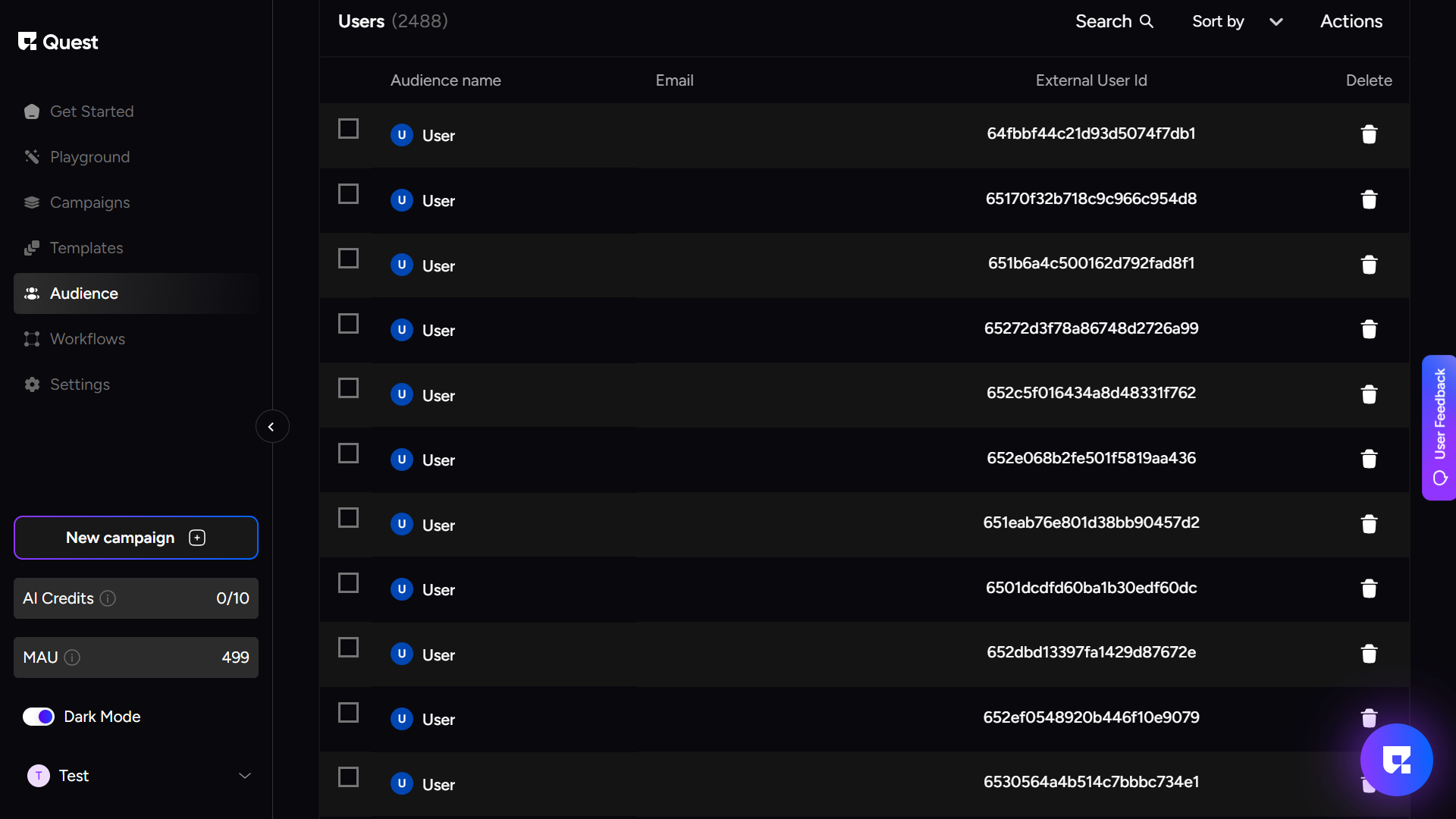The height and width of the screenshot is (819, 1456).
Task: Open the Actions menu button
Action: point(1351,21)
